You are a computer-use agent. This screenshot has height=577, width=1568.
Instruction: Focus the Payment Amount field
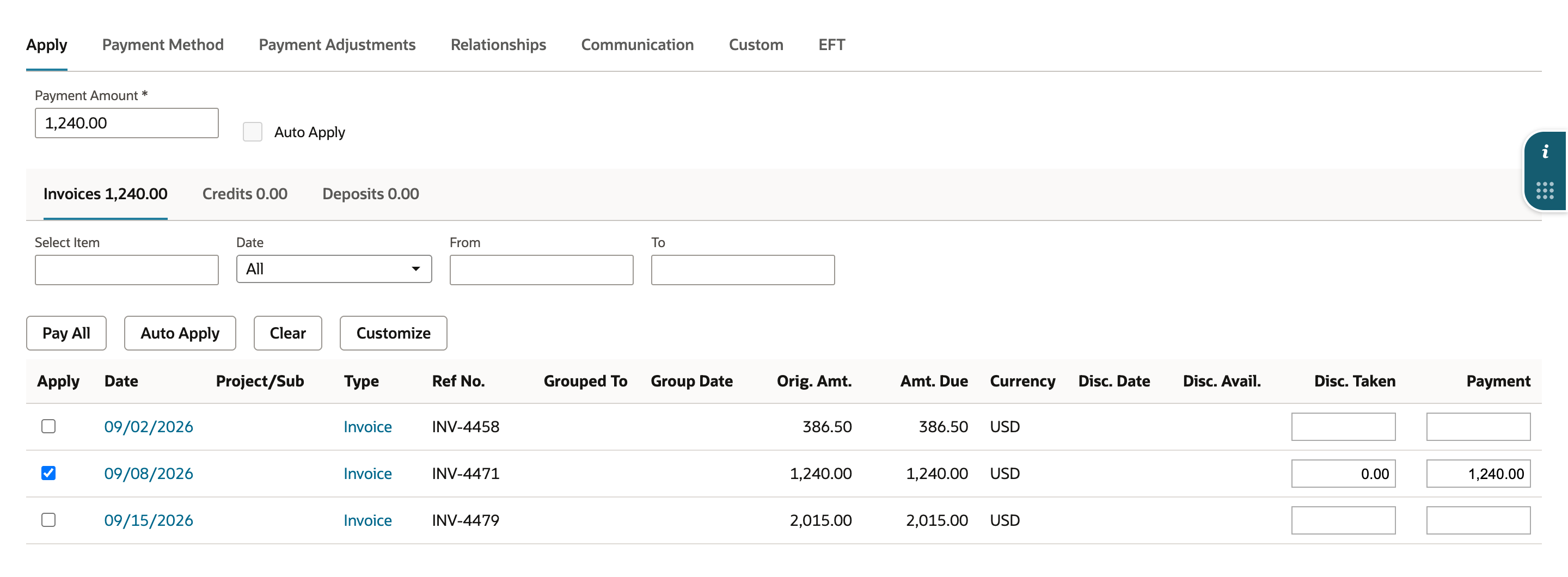[127, 123]
